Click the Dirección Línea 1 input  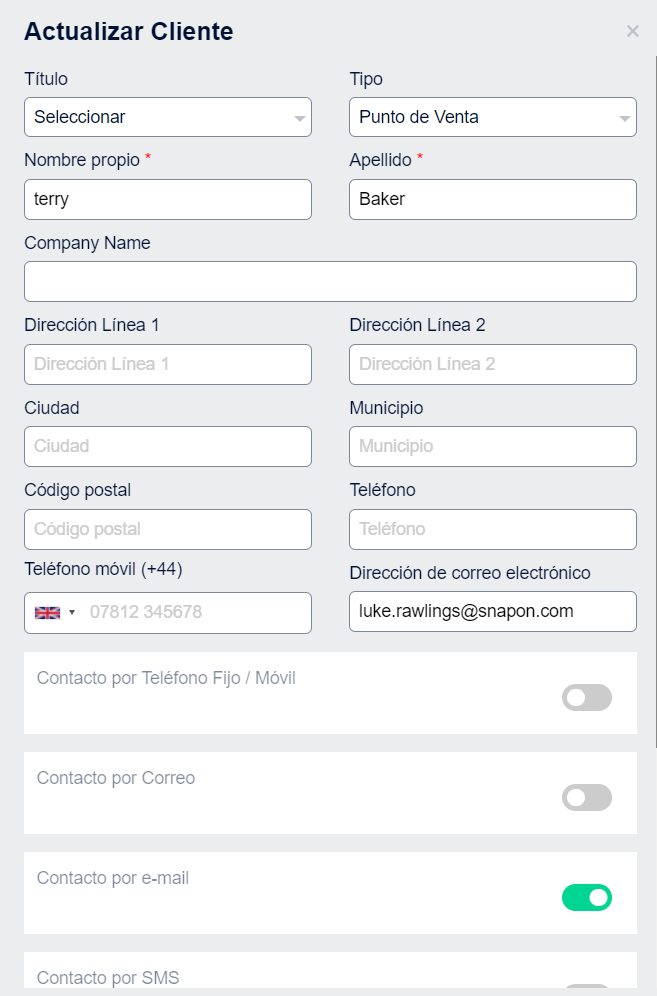click(x=167, y=364)
